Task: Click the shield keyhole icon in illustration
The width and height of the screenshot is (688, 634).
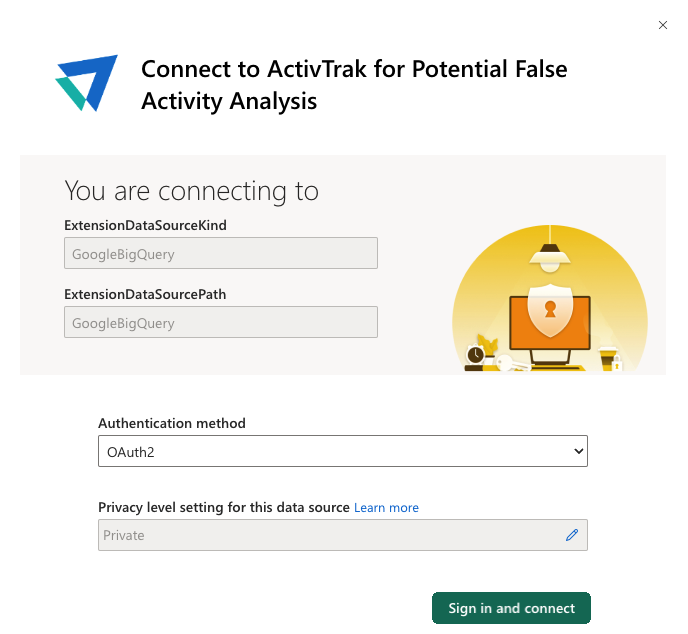Action: pyautogui.click(x=550, y=309)
